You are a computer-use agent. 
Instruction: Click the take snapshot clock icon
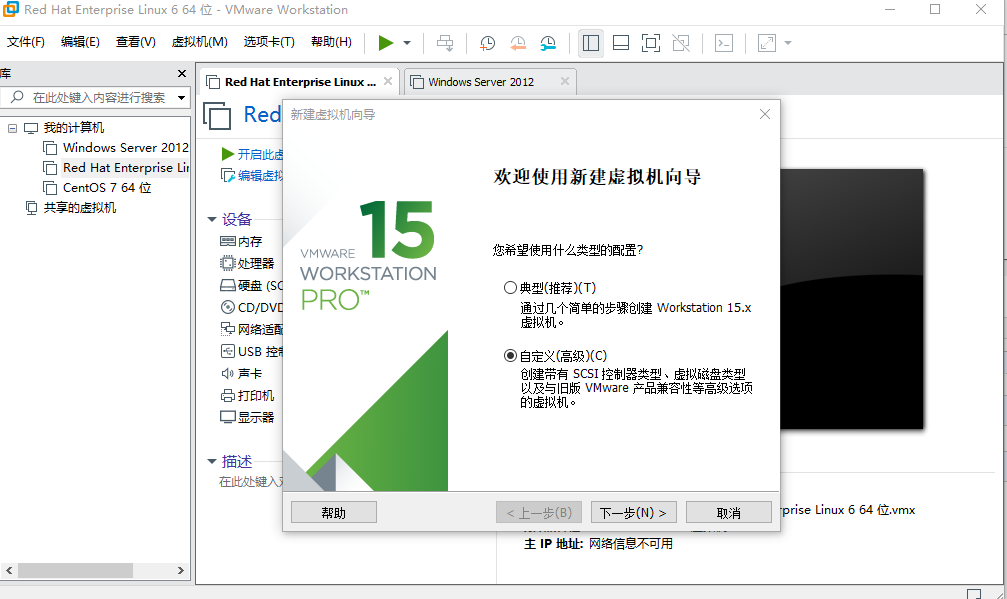tap(487, 43)
